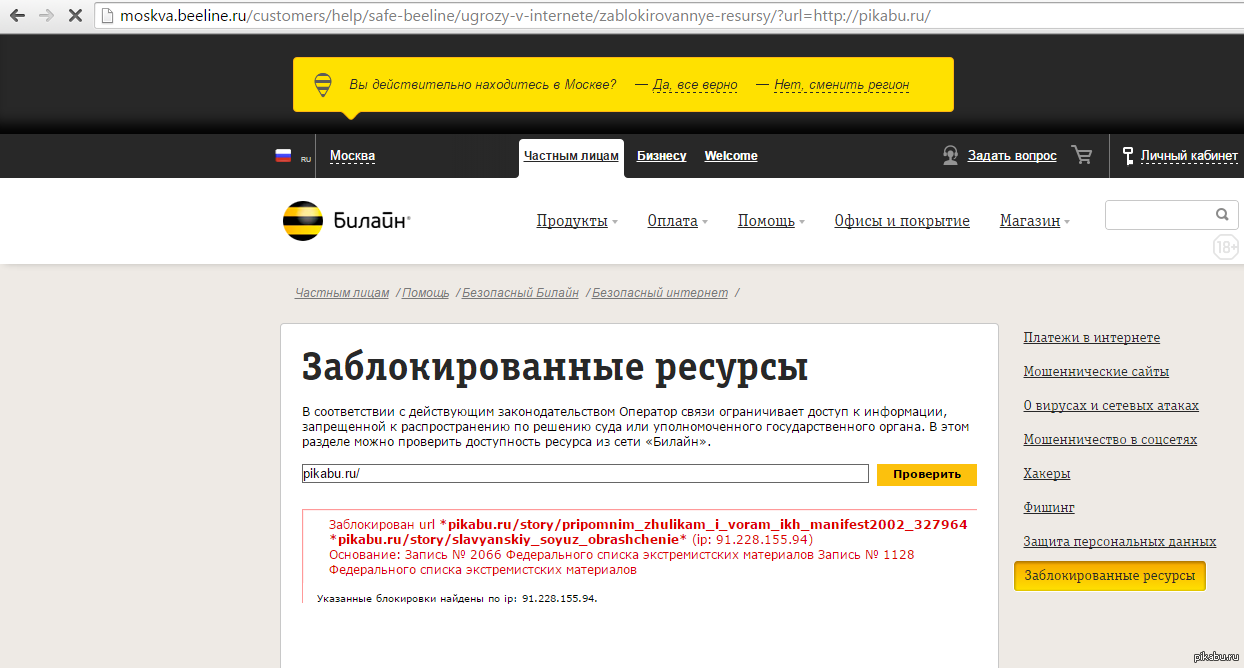The width and height of the screenshot is (1244, 668).
Task: Switch to the Бизнесу tab
Action: 662,156
